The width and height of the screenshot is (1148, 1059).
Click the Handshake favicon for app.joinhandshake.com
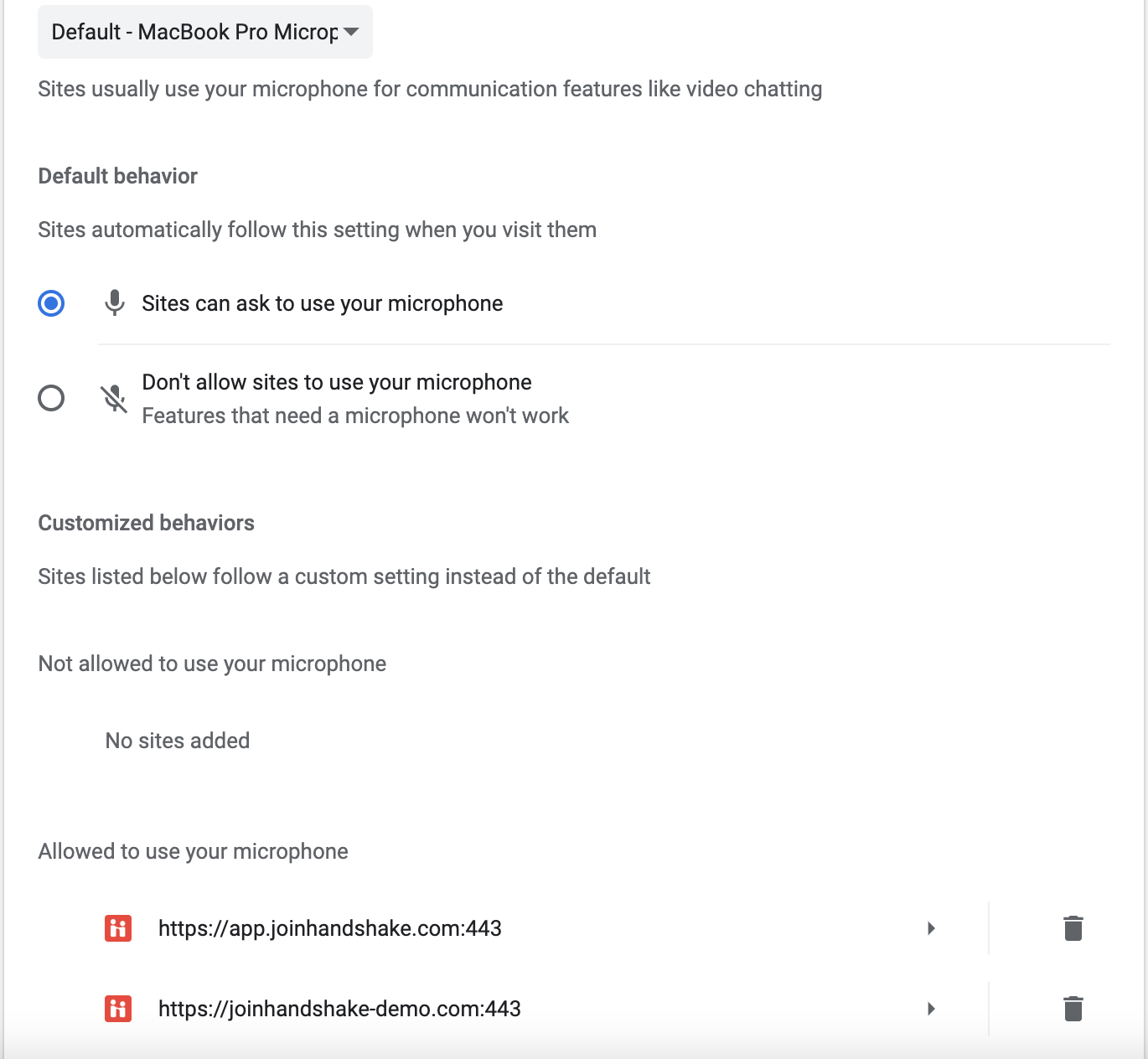coord(118,928)
